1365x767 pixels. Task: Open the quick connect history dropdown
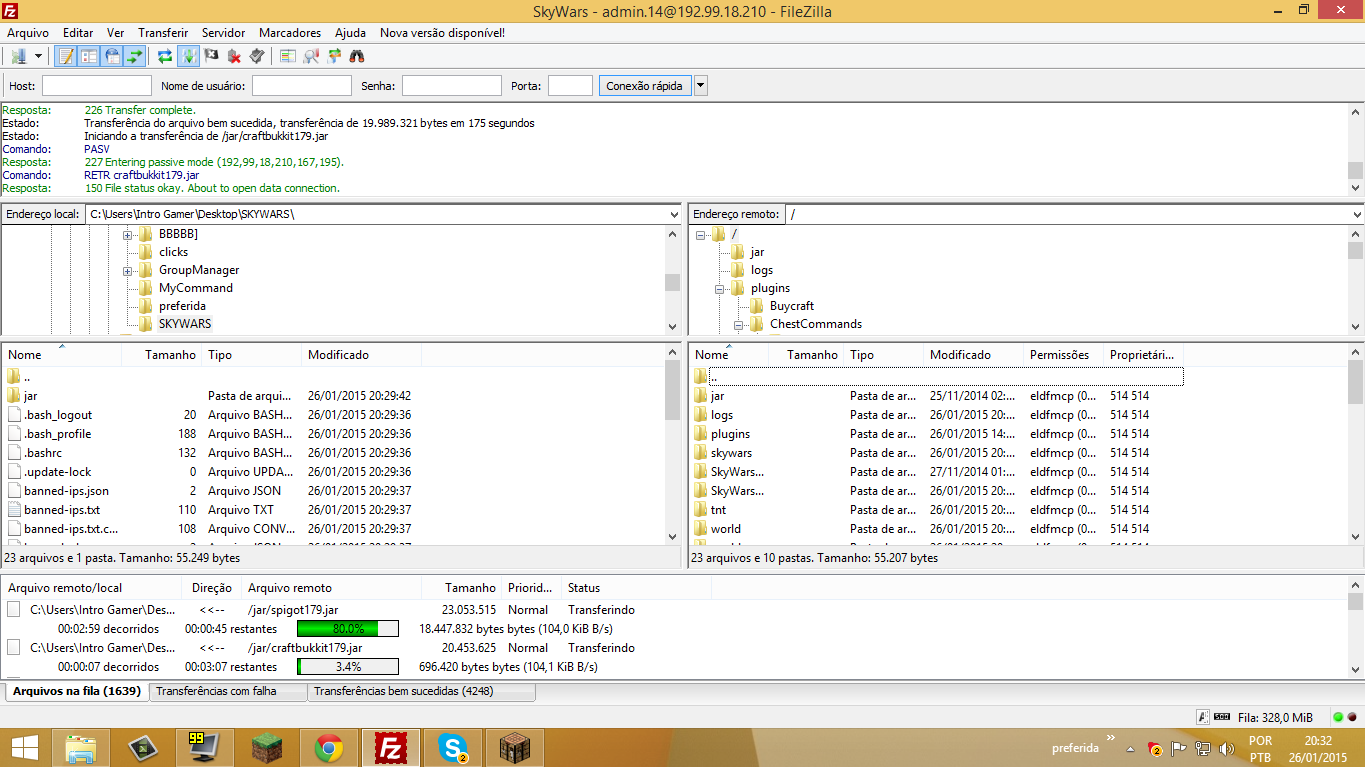click(700, 86)
